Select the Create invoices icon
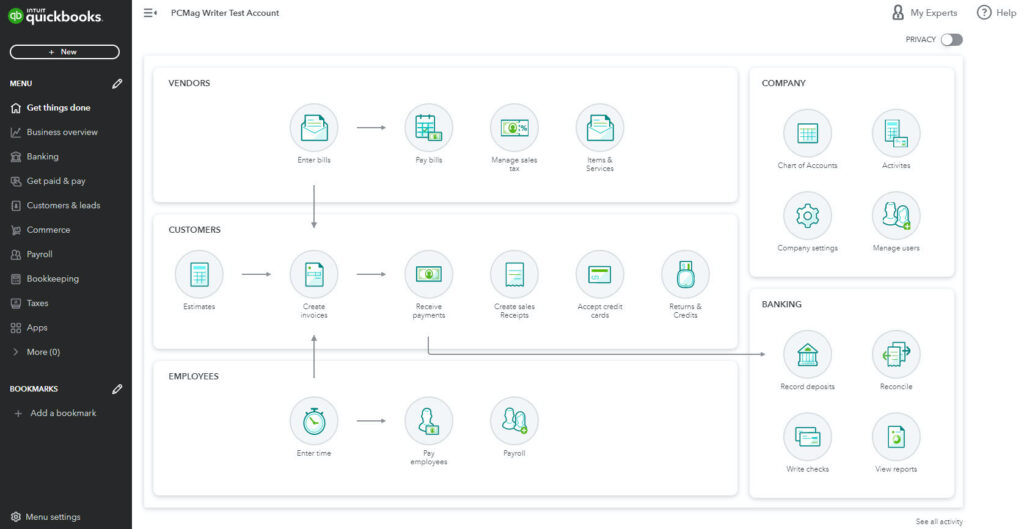1024x529 pixels. tap(314, 274)
